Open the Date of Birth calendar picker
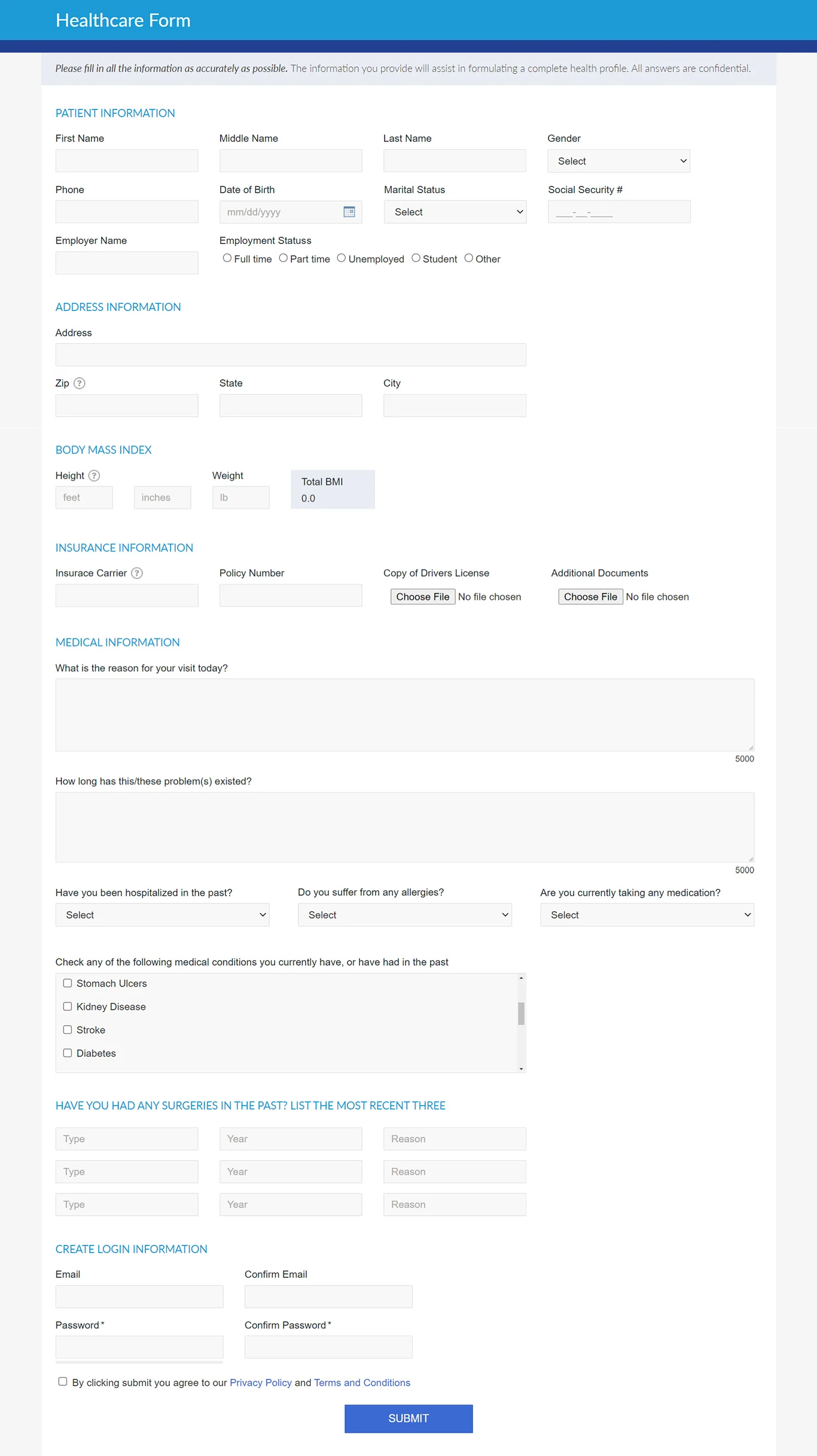 click(x=349, y=212)
